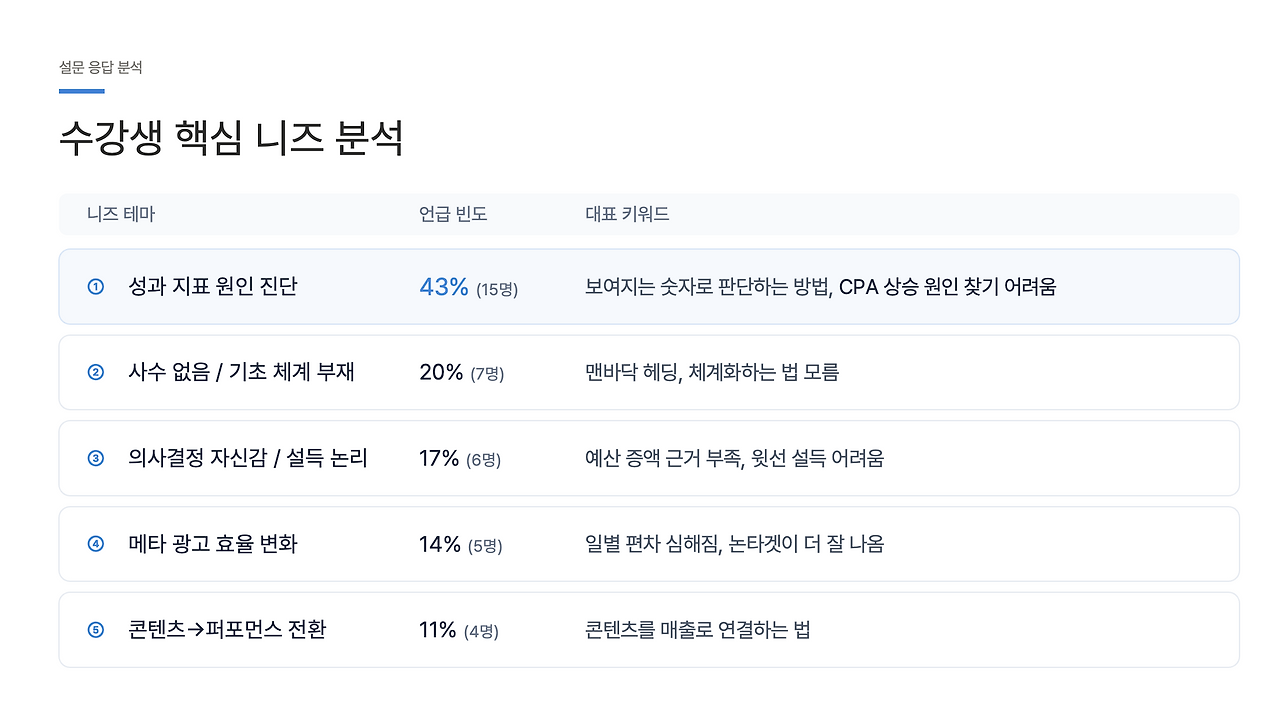The image size is (1280, 713).
Task: Click the 설문 응답 분석 label
Action: (101, 68)
